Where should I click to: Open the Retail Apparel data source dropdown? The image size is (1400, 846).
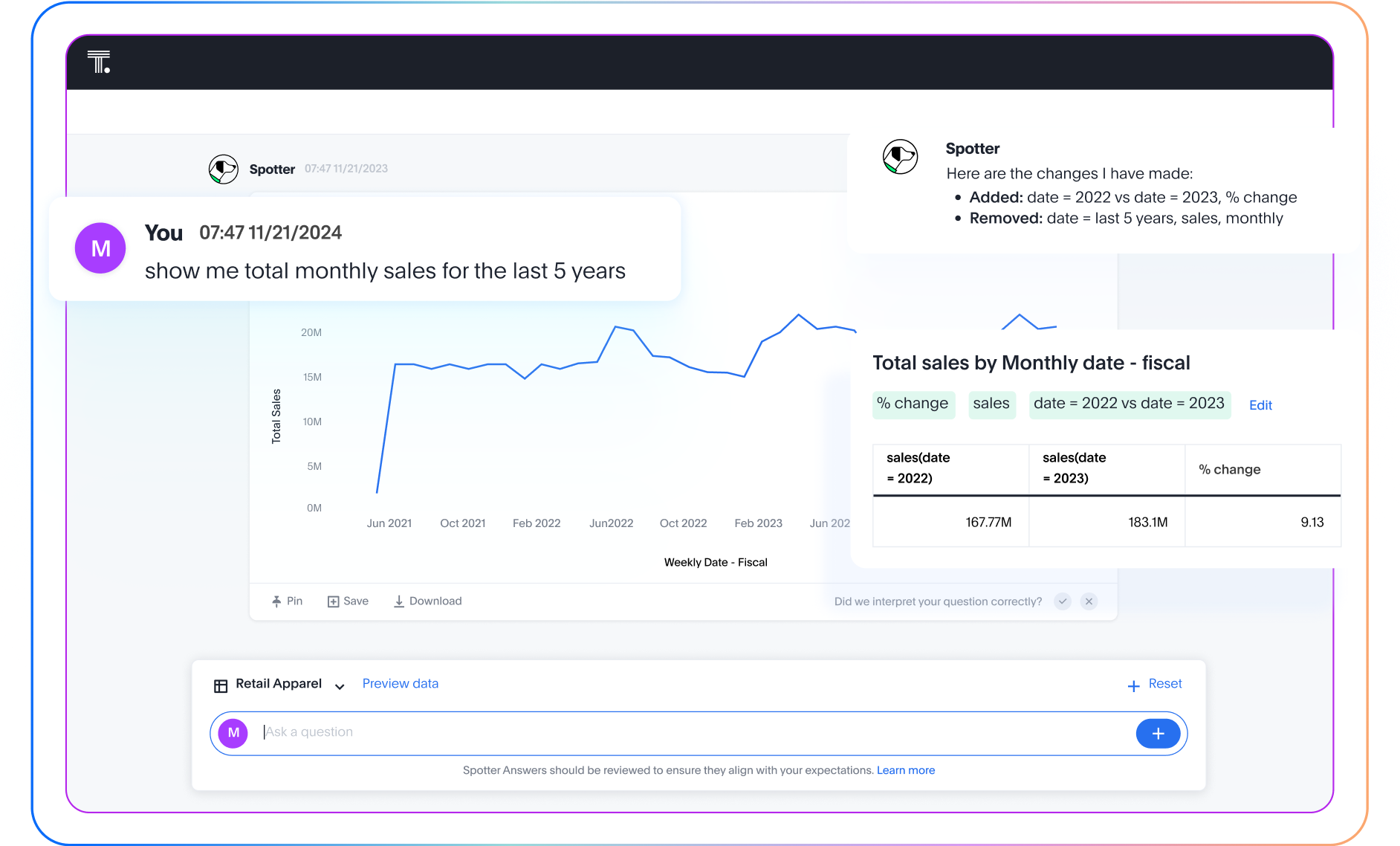(x=340, y=686)
